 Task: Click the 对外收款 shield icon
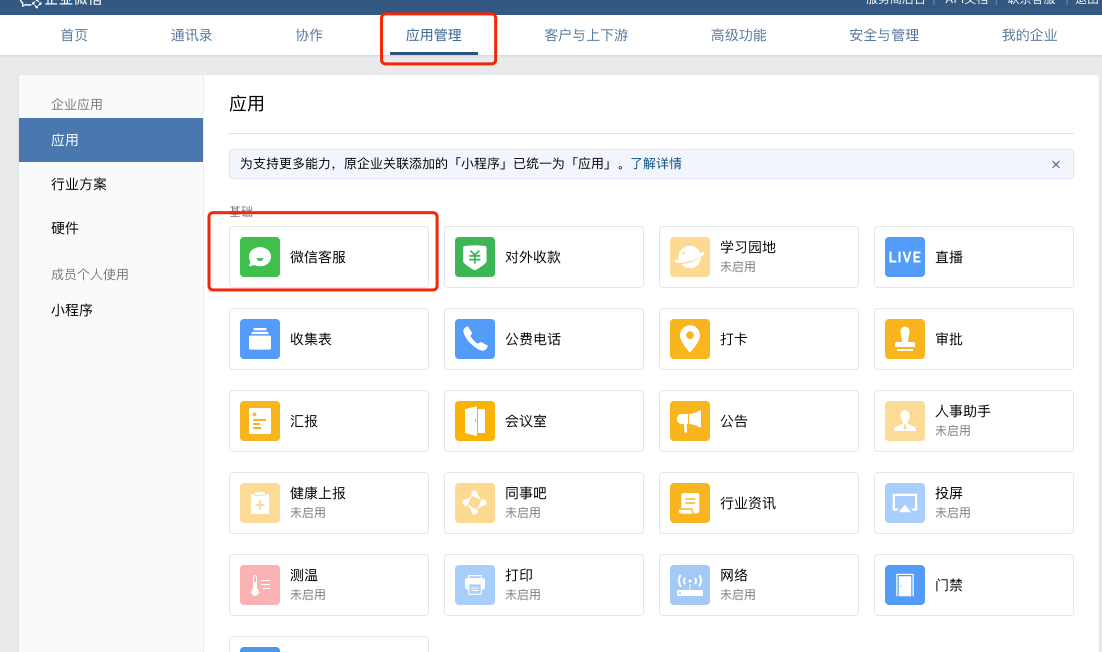pos(475,257)
